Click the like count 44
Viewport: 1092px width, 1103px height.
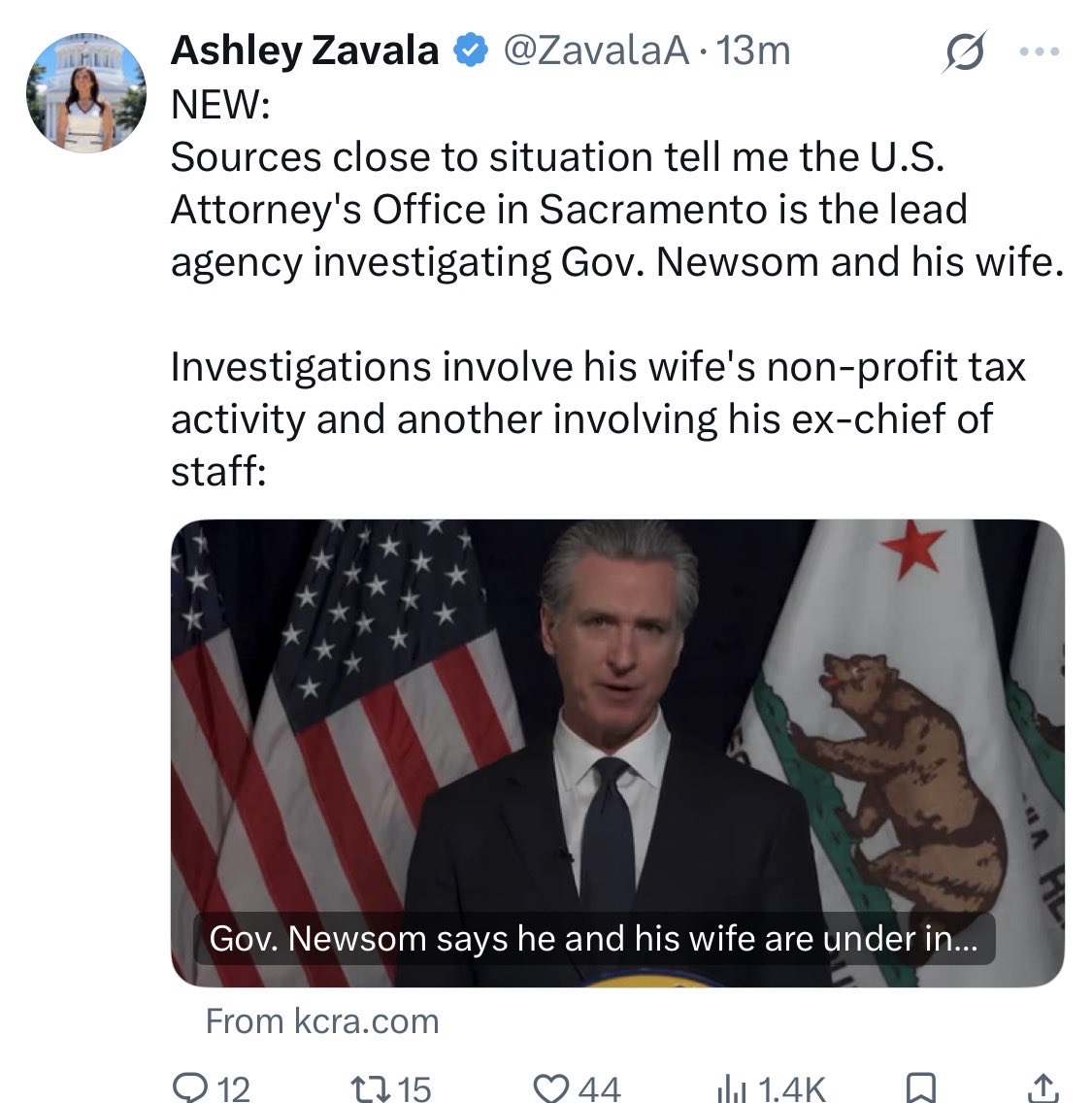pos(599,1088)
